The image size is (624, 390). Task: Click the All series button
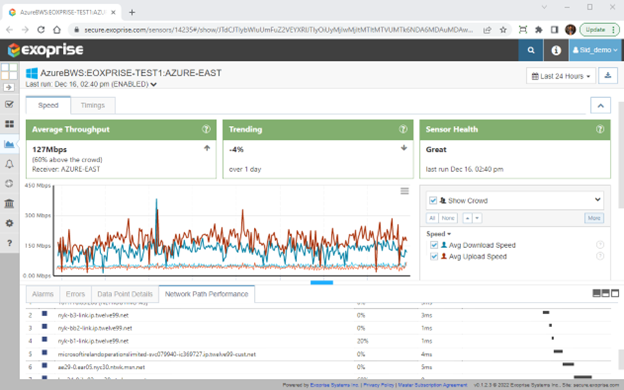pyautogui.click(x=432, y=218)
